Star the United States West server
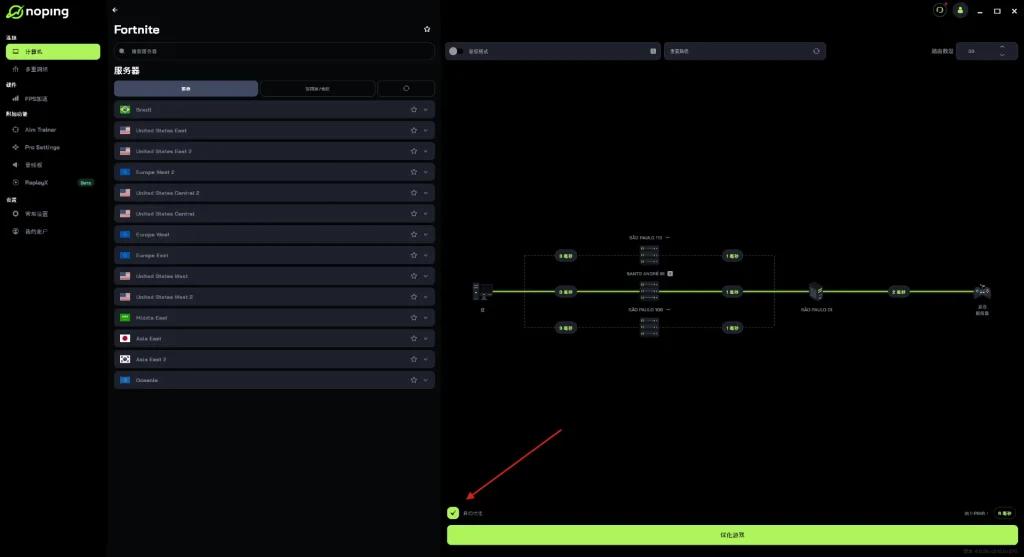1024x557 pixels. pyautogui.click(x=413, y=276)
